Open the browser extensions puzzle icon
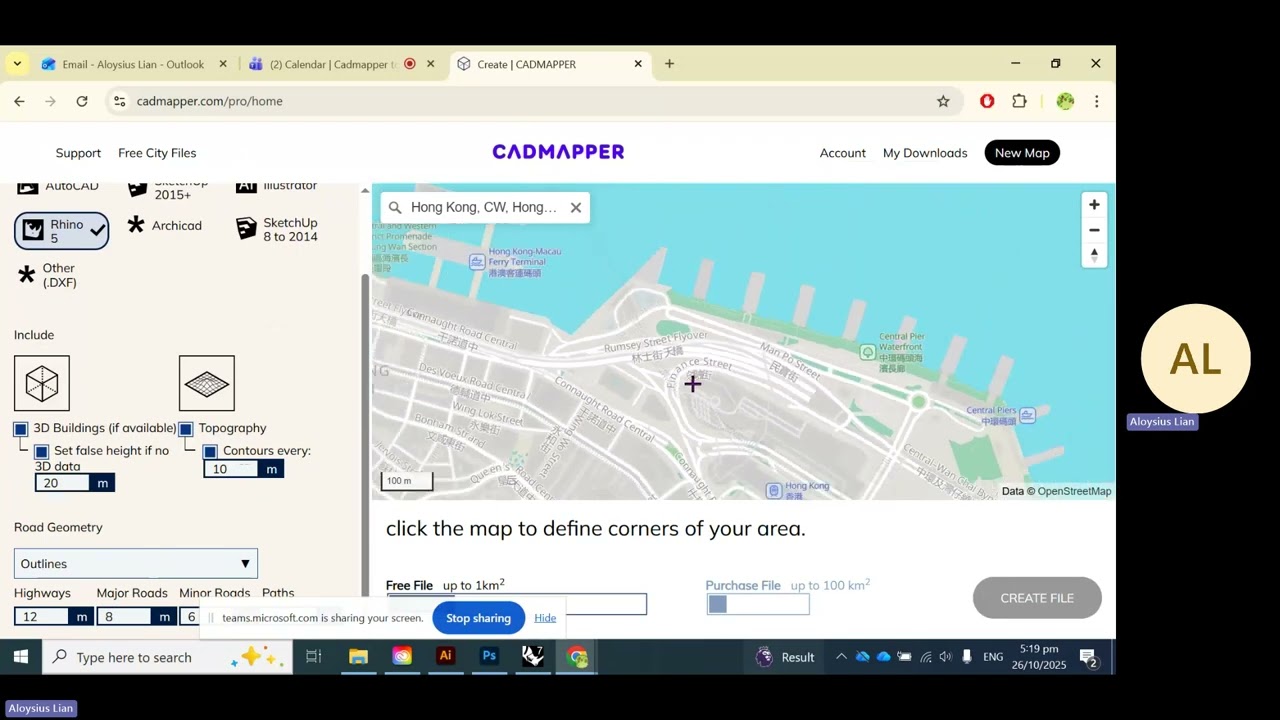 1020,101
